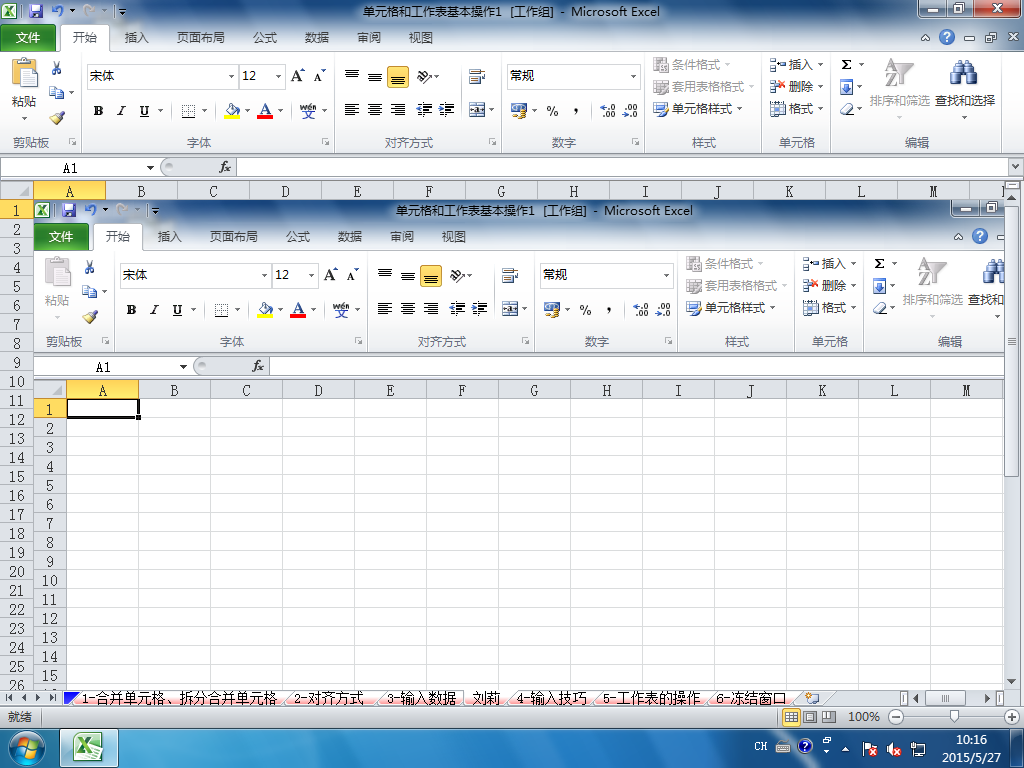Screen dimensions: 1024x768
Task: Switch to the 插入 tab in the outer ribbon
Action: click(x=136, y=38)
